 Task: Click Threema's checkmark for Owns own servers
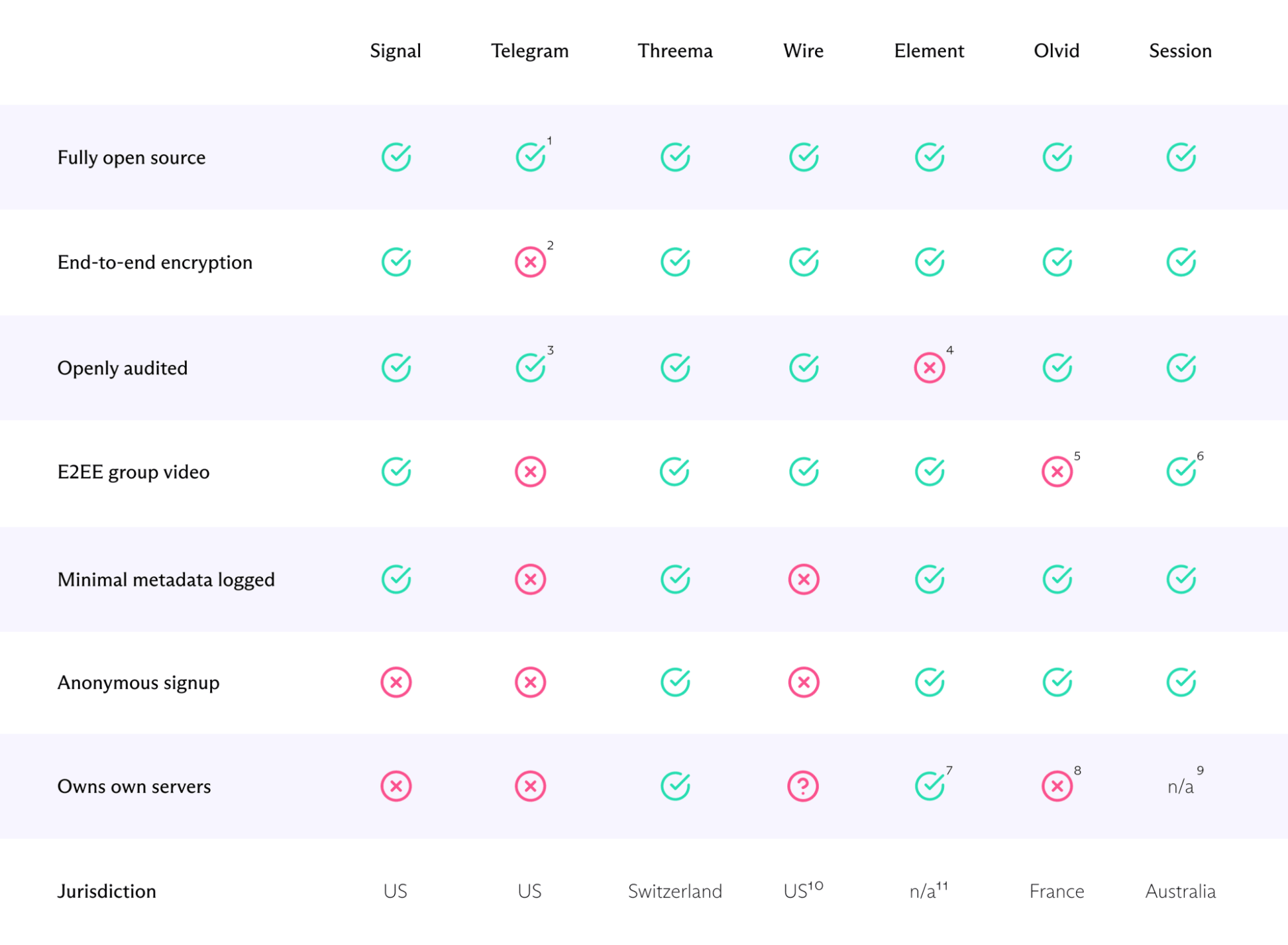[675, 786]
